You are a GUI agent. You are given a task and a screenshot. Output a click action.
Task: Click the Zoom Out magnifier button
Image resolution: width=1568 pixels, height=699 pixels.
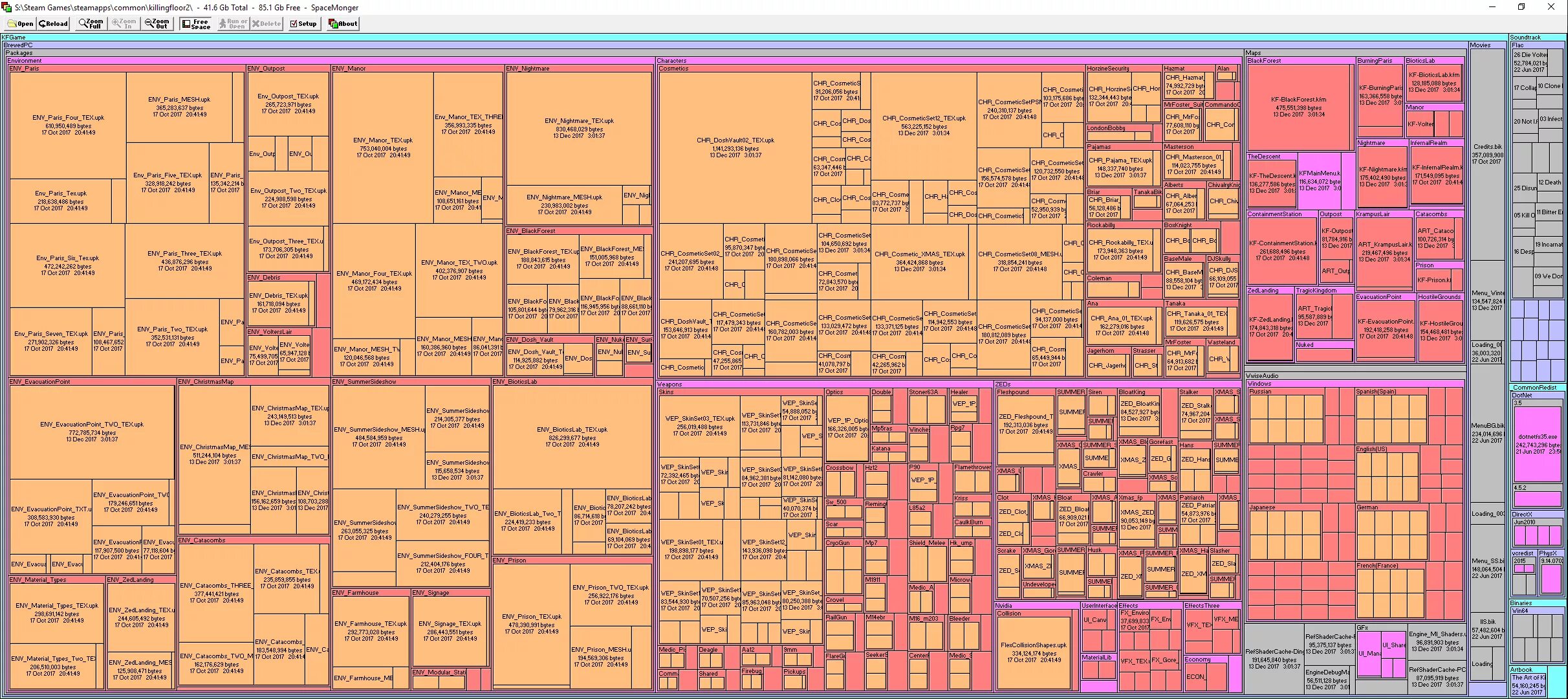pyautogui.click(x=157, y=24)
